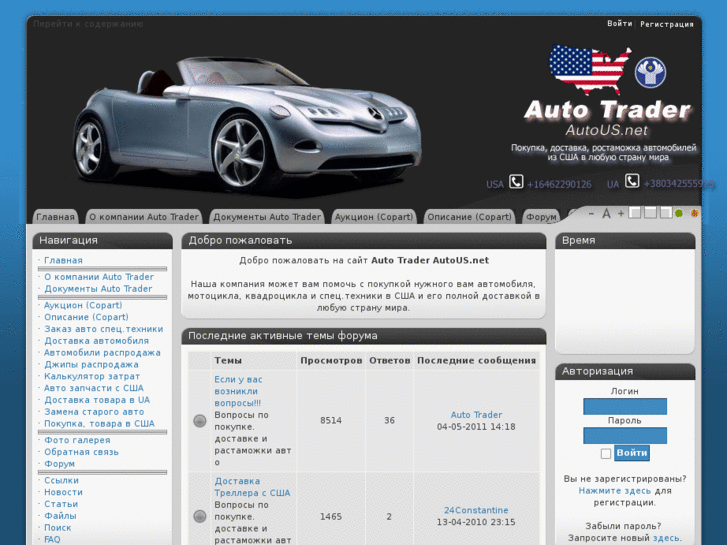This screenshot has height=545, width=727.
Task: Click Войти link in top header
Action: [x=620, y=24]
